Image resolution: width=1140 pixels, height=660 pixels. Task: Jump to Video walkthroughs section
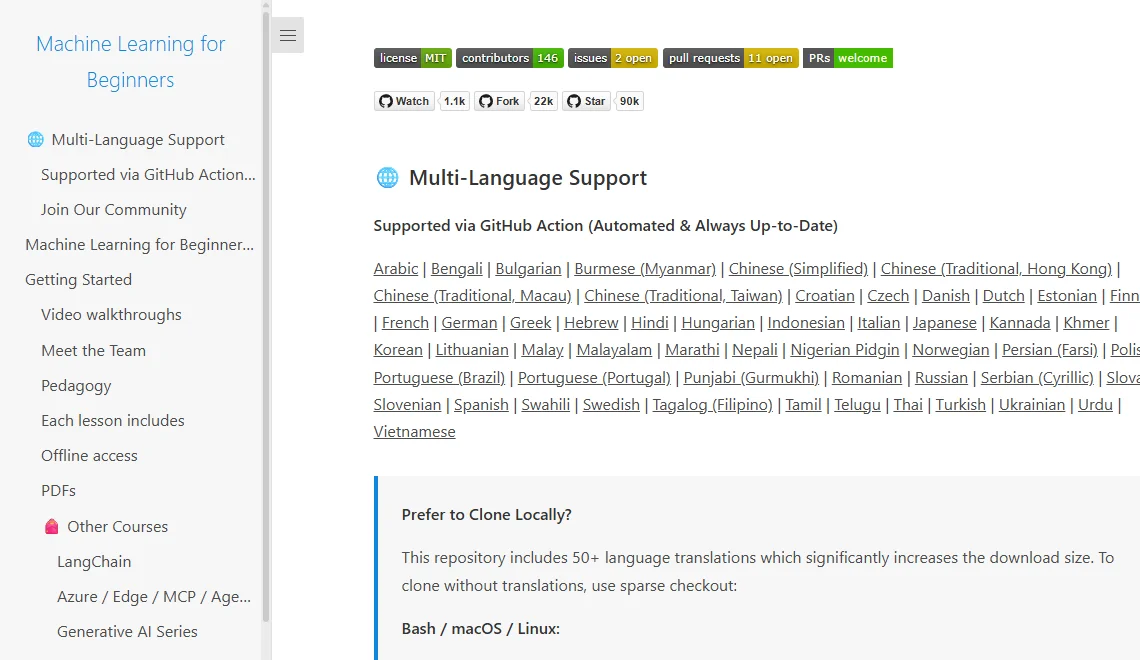point(111,315)
